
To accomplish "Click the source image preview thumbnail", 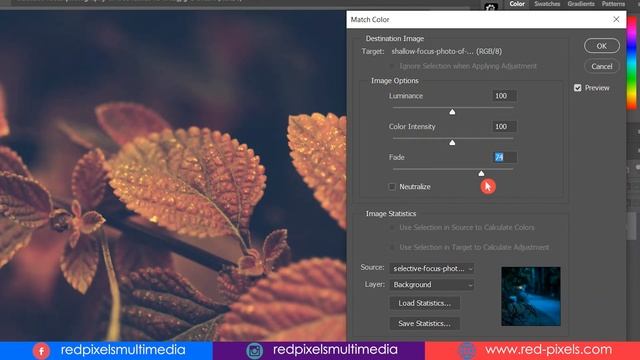I will tap(531, 296).
